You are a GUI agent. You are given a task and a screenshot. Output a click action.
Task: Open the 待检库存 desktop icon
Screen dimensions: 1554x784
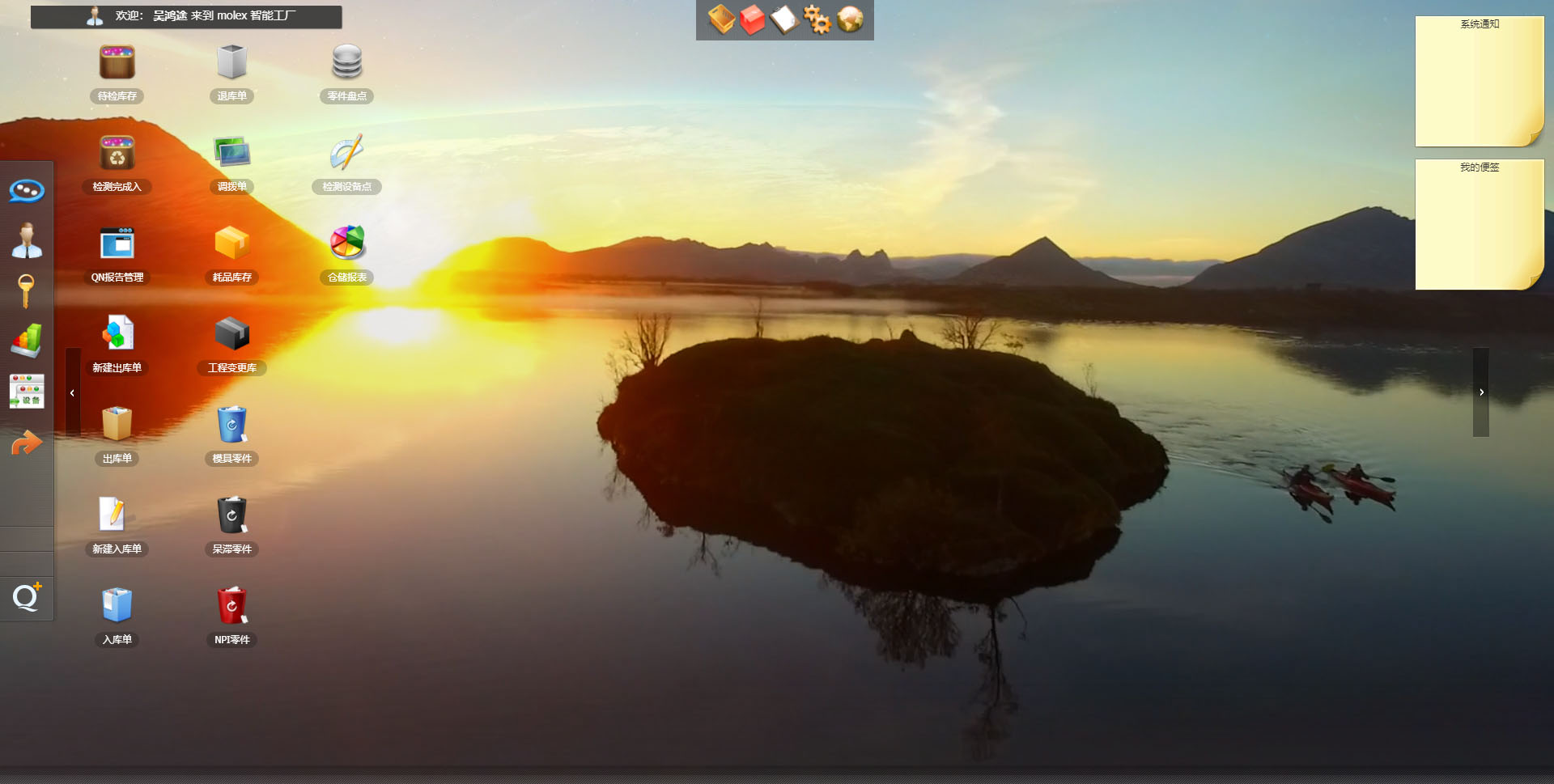[117, 64]
